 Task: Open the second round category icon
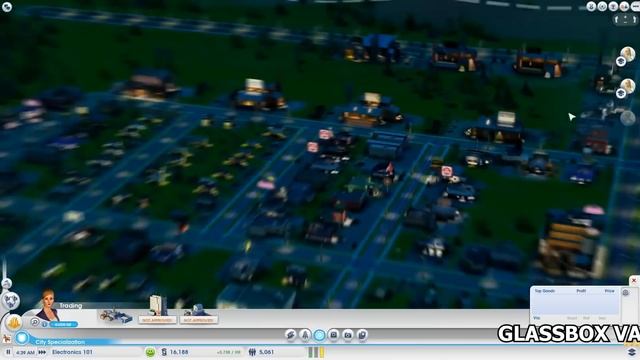(305, 335)
